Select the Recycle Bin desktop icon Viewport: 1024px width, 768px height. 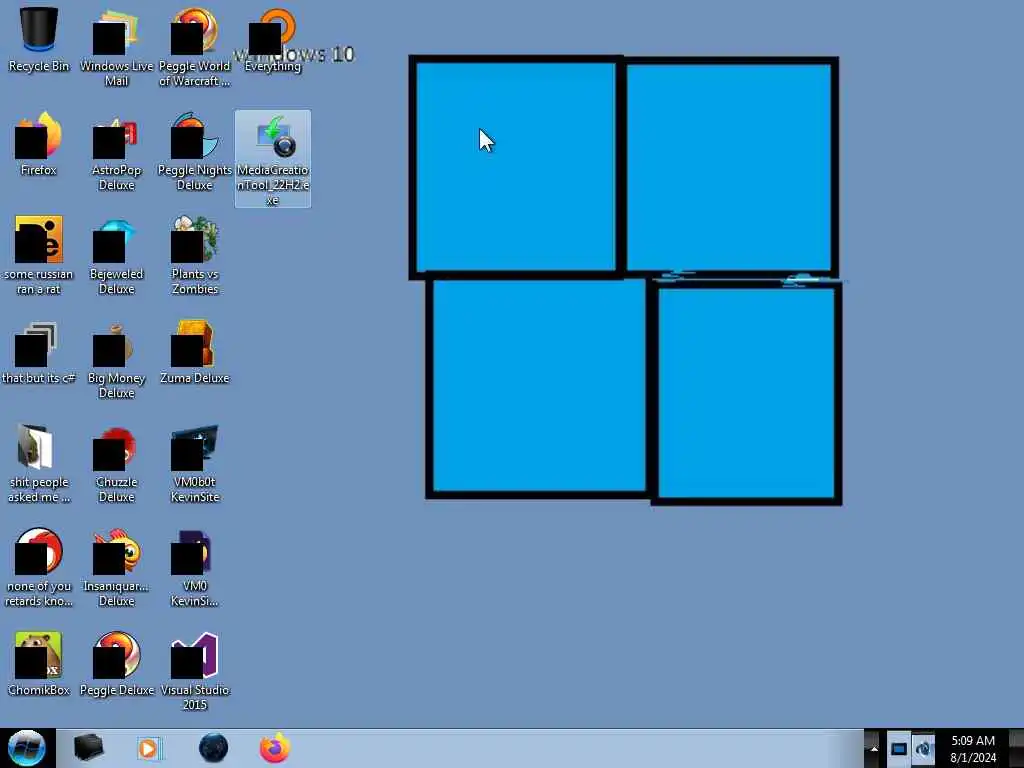39,39
